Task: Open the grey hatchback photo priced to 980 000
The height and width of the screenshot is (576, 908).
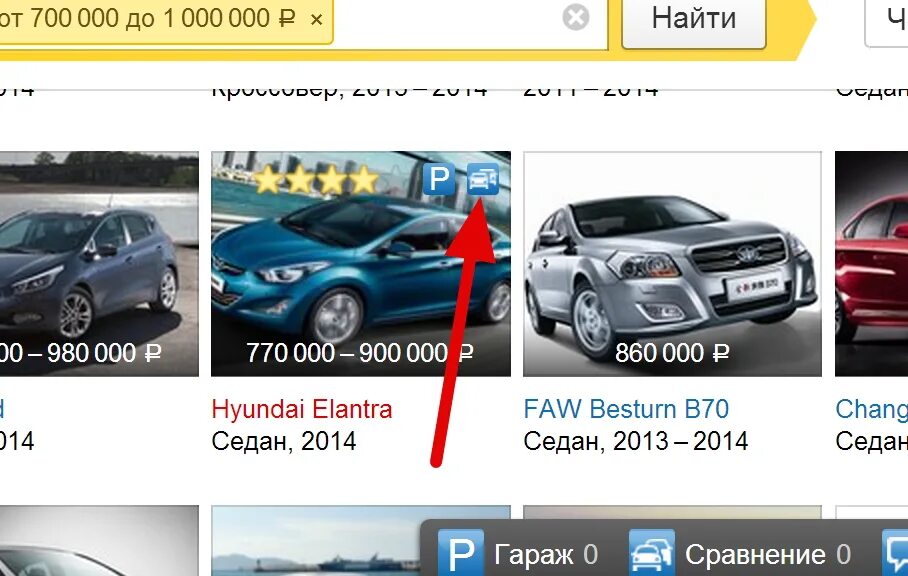Action: [99, 264]
